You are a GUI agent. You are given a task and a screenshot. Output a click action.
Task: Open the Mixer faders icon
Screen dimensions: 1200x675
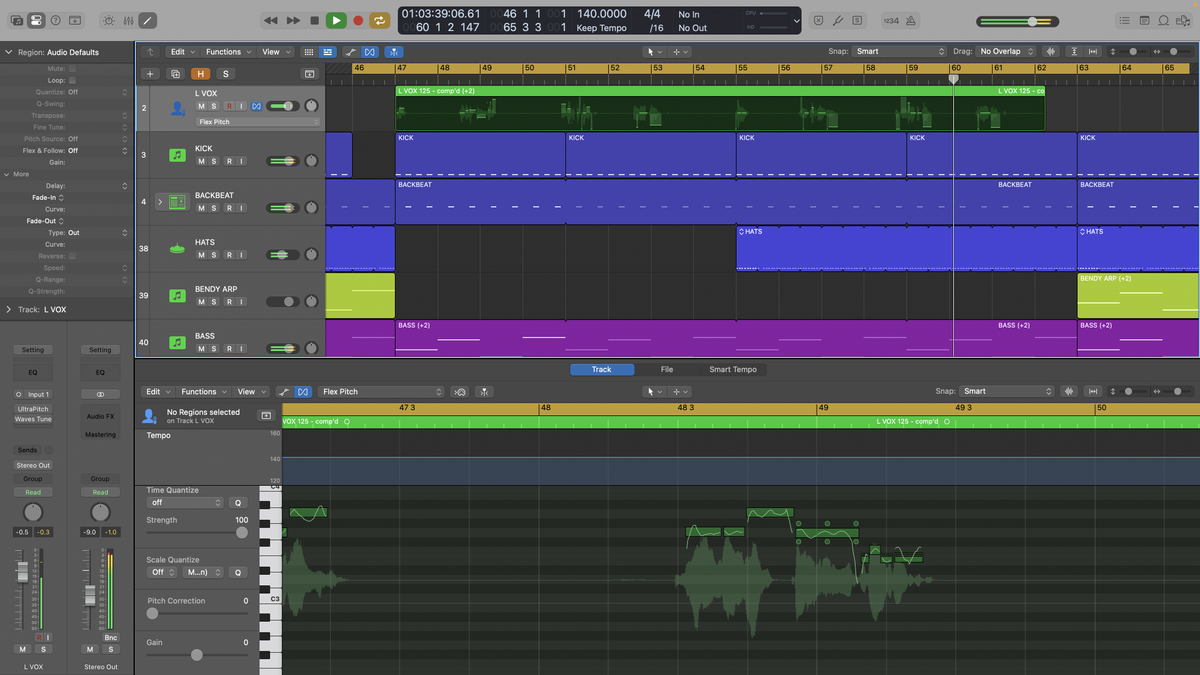click(x=128, y=20)
